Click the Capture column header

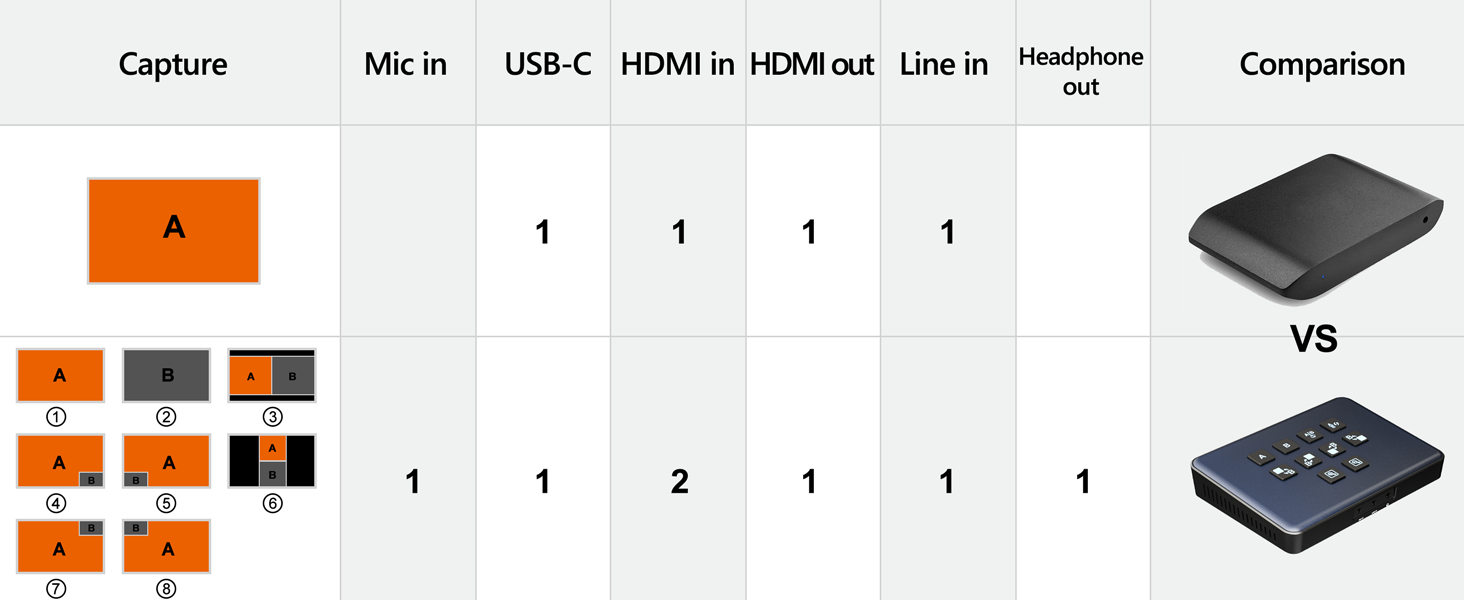pyautogui.click(x=173, y=65)
